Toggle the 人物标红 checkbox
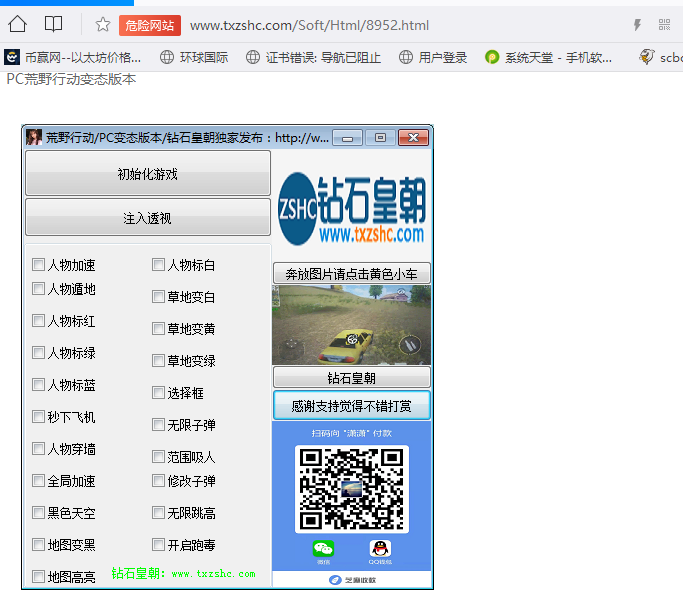 [x=38, y=321]
